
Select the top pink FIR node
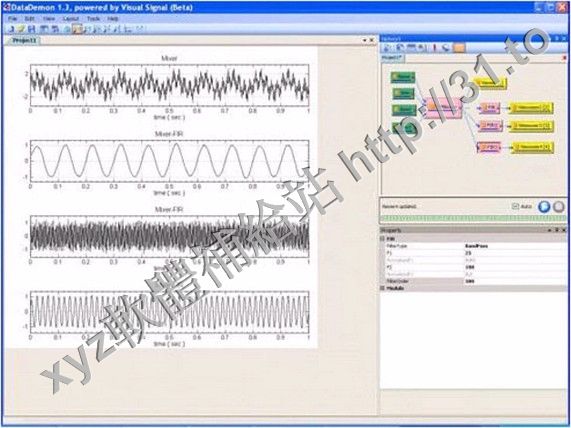click(x=489, y=108)
